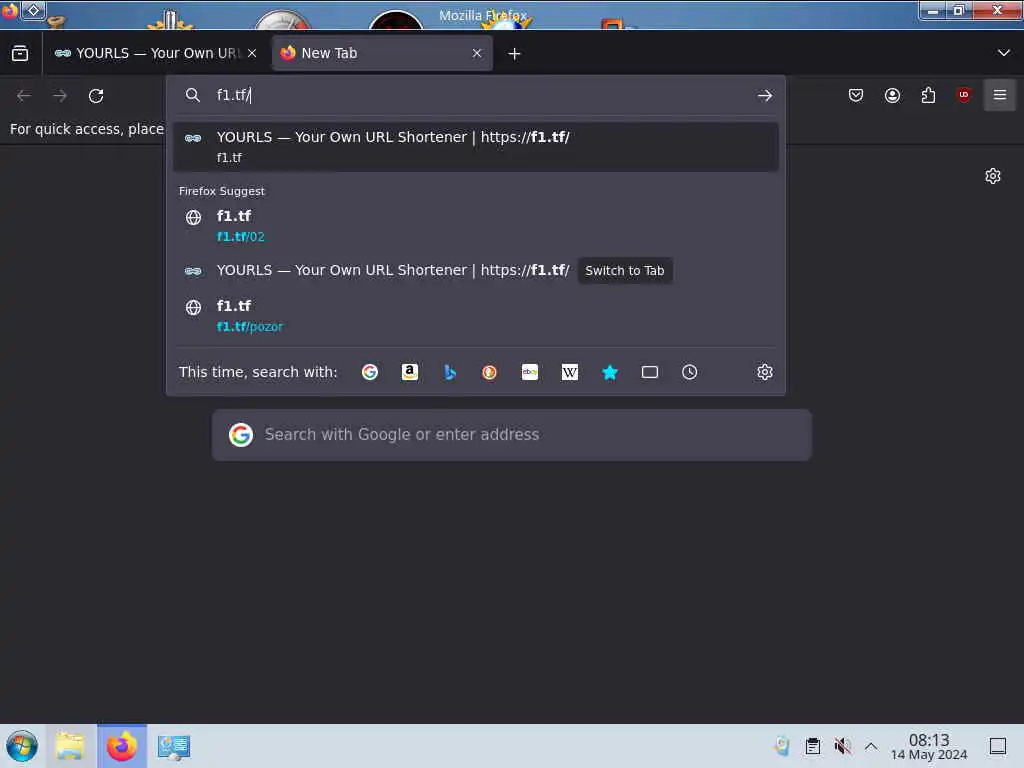Open Firefox View icon in tab strip

click(x=20, y=54)
